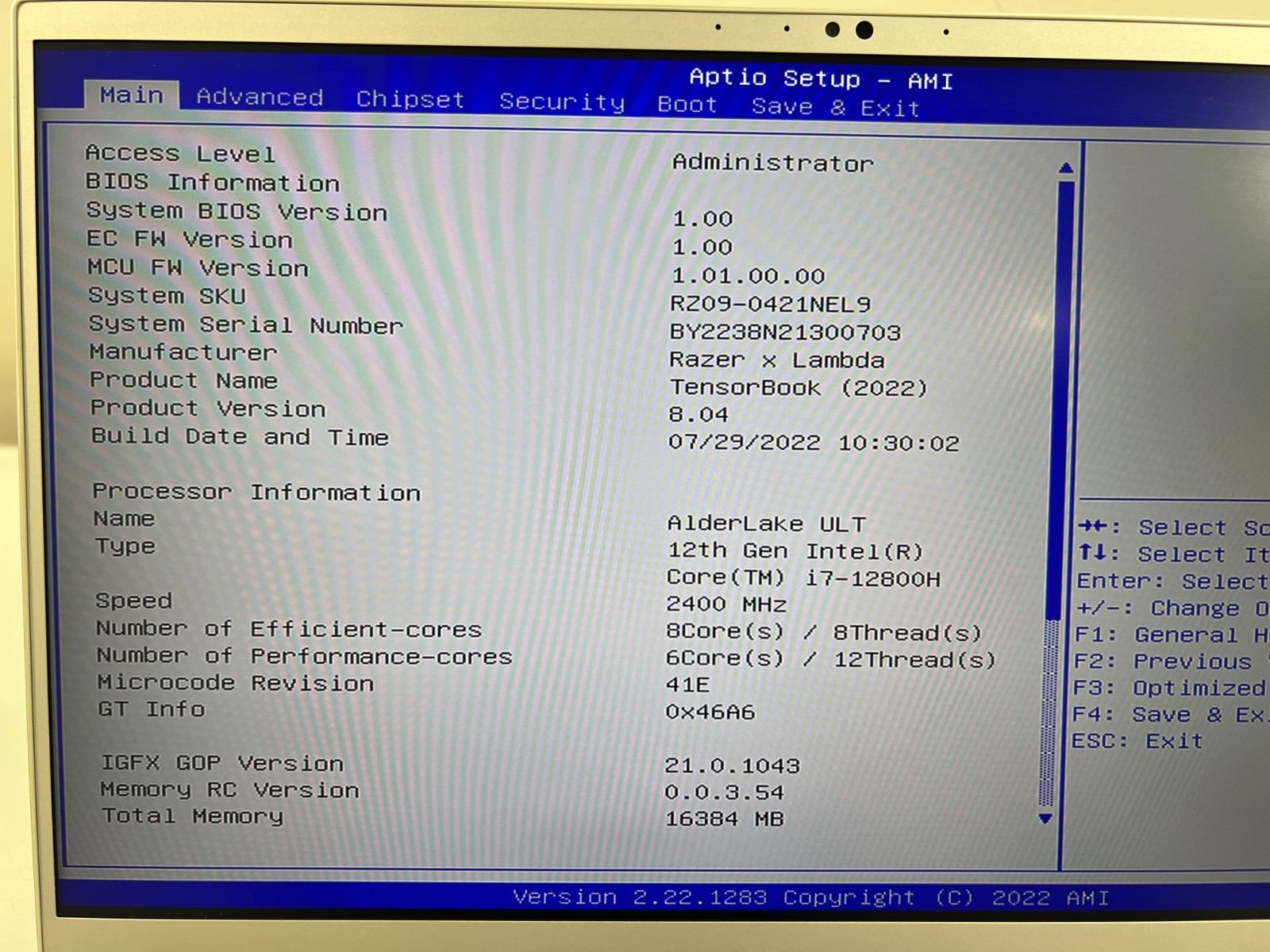Select the Processor Information heading

(x=256, y=492)
